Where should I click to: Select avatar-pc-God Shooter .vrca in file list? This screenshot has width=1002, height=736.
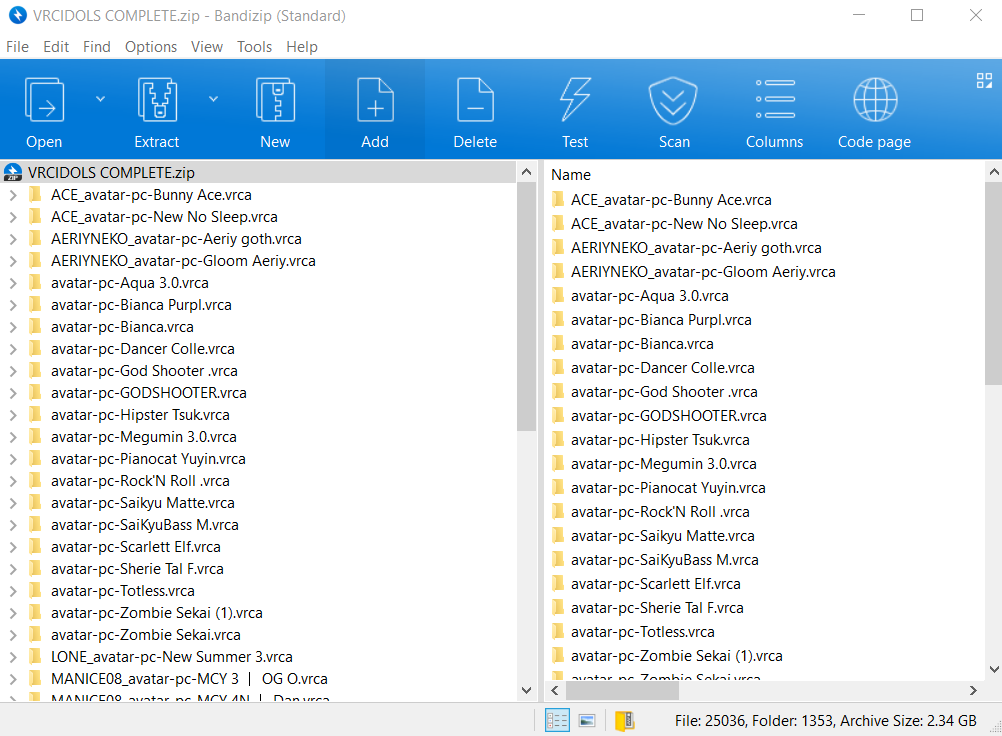point(664,392)
